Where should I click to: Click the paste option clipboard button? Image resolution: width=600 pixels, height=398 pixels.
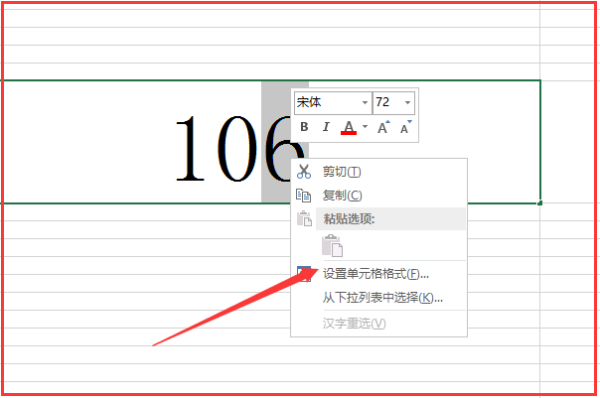[332, 245]
